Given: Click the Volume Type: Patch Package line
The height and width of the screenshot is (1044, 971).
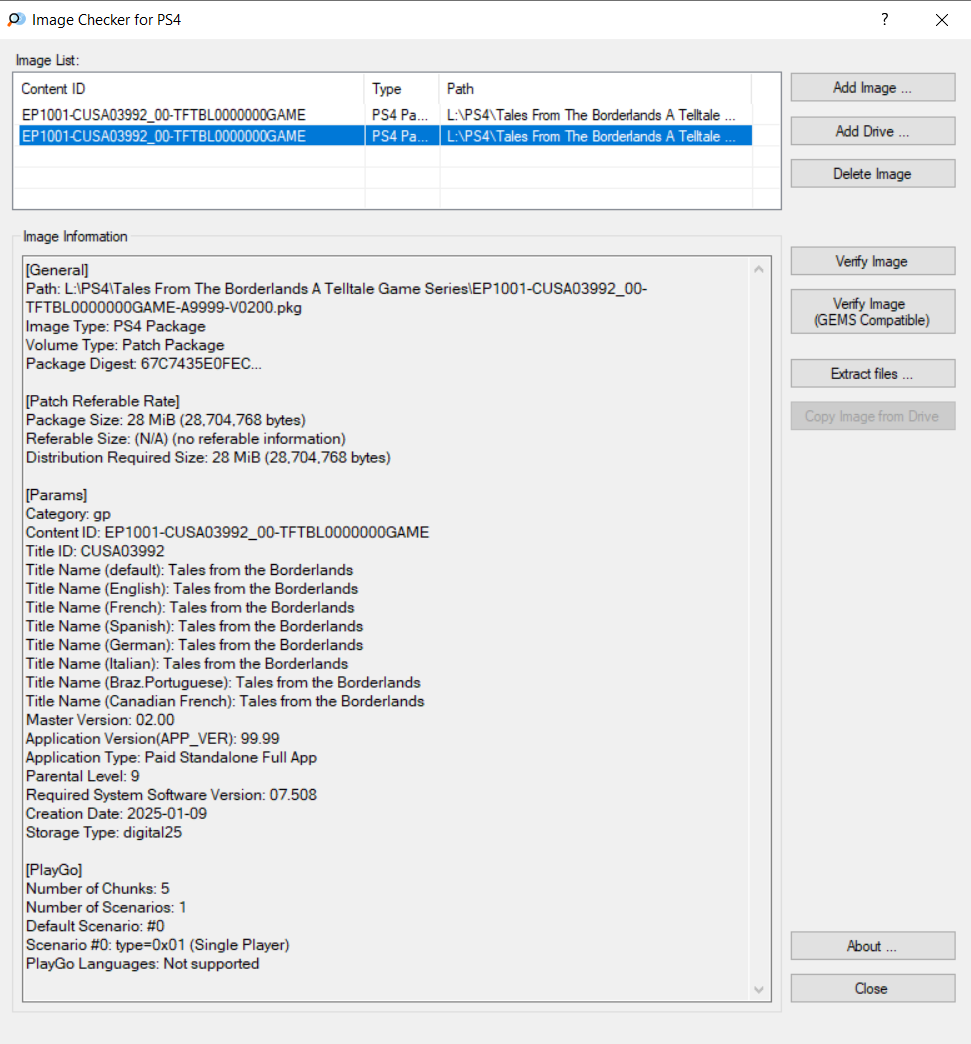Looking at the screenshot, I should point(125,345).
